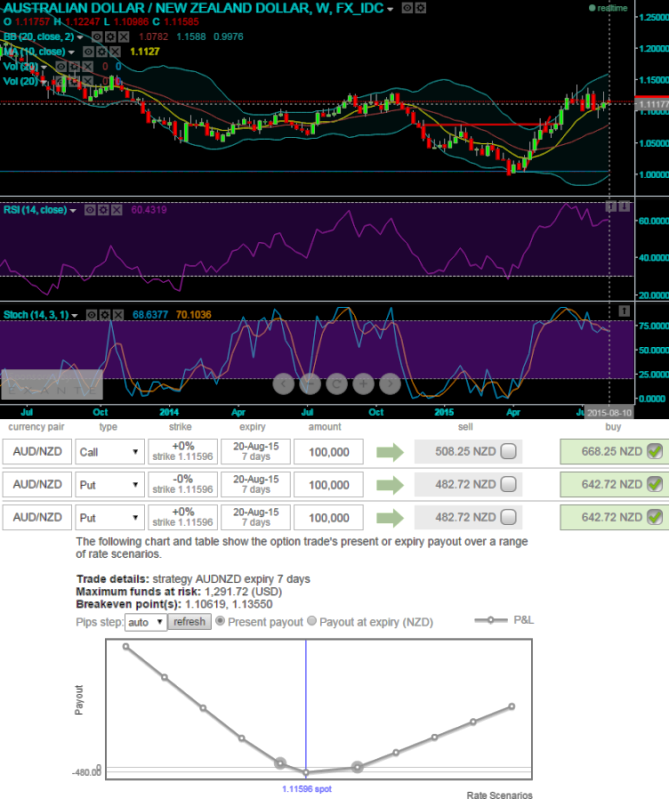Select Payout at expiry (NZD) option

point(311,621)
